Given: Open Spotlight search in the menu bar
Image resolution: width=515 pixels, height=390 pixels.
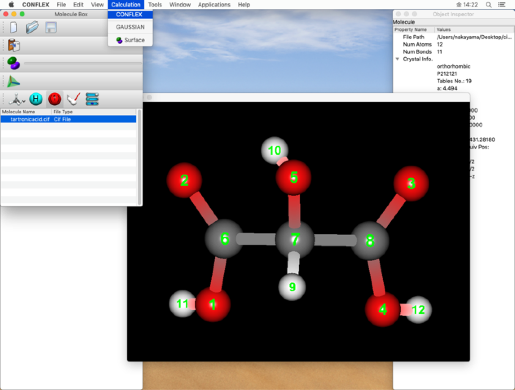Looking at the screenshot, I should (x=489, y=5).
